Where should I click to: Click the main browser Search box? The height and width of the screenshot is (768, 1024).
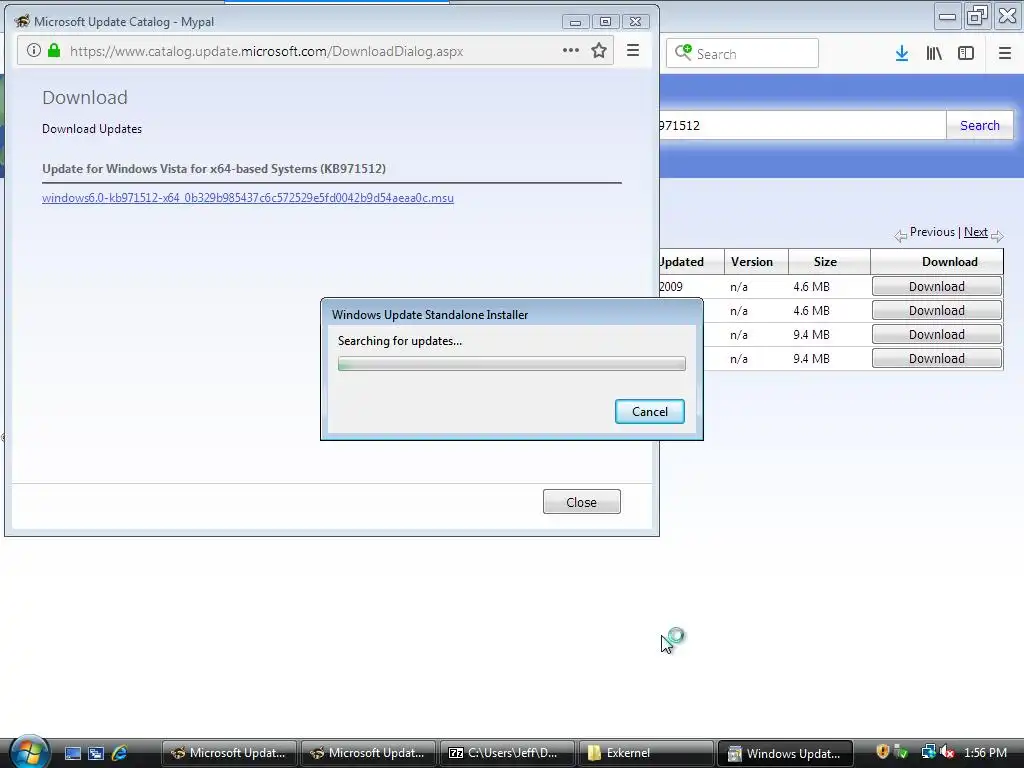(x=743, y=53)
